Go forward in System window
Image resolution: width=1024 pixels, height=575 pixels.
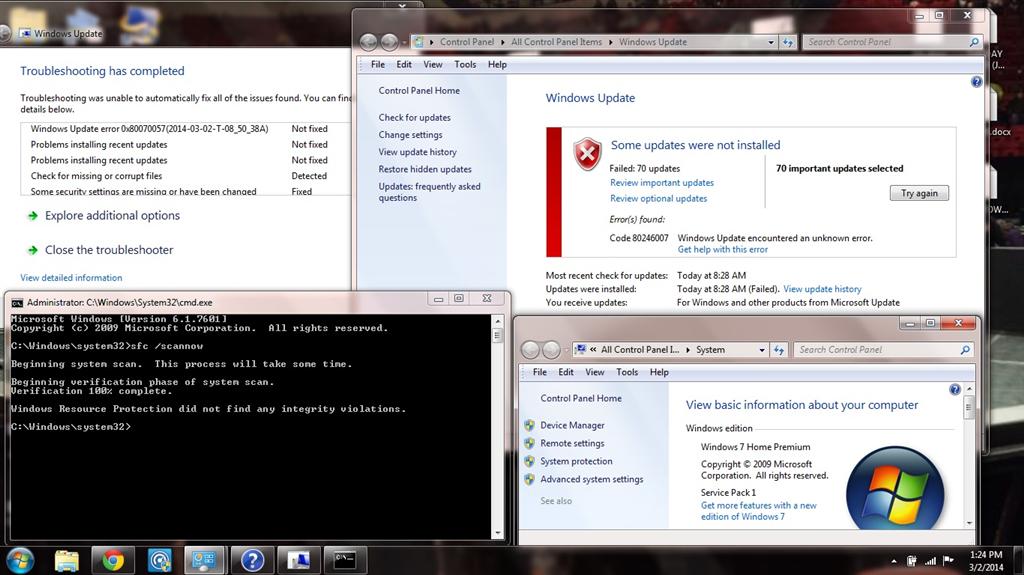tap(551, 350)
